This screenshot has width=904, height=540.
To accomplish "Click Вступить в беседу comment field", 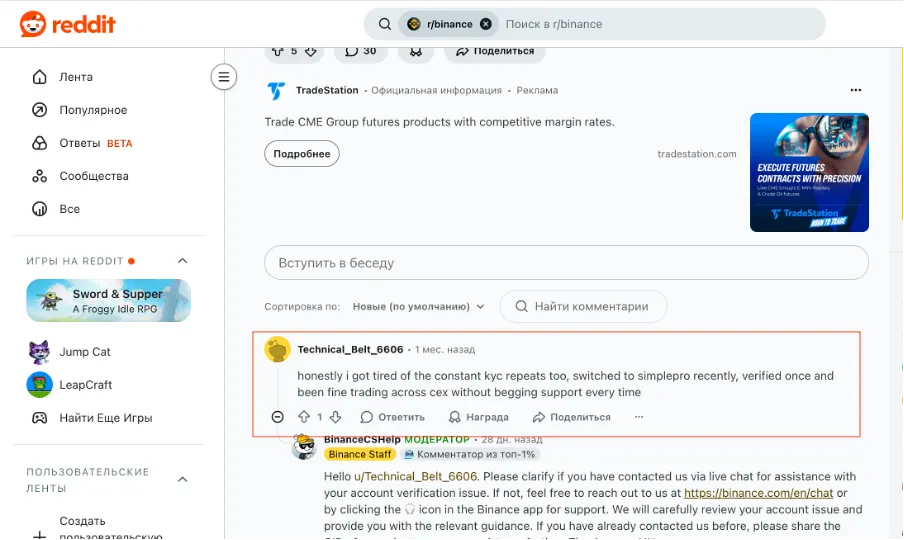I will [x=566, y=263].
